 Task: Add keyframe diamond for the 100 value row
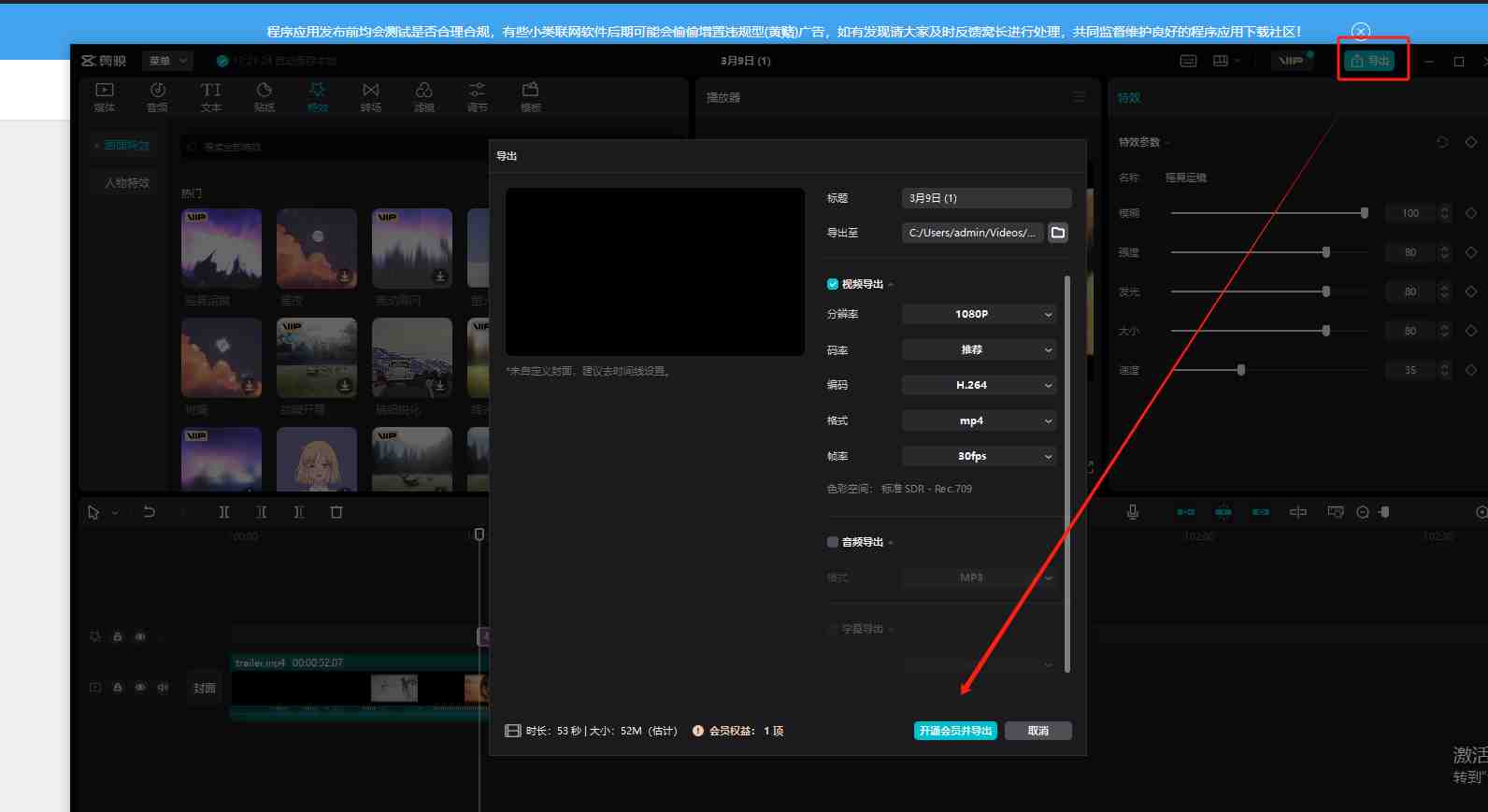coord(1471,213)
